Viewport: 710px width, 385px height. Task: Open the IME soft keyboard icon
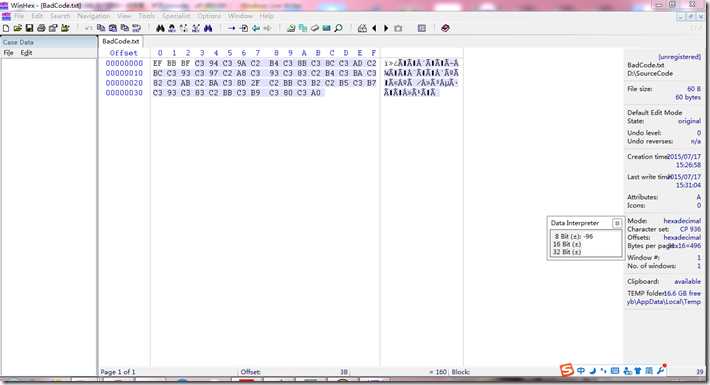[615, 371]
